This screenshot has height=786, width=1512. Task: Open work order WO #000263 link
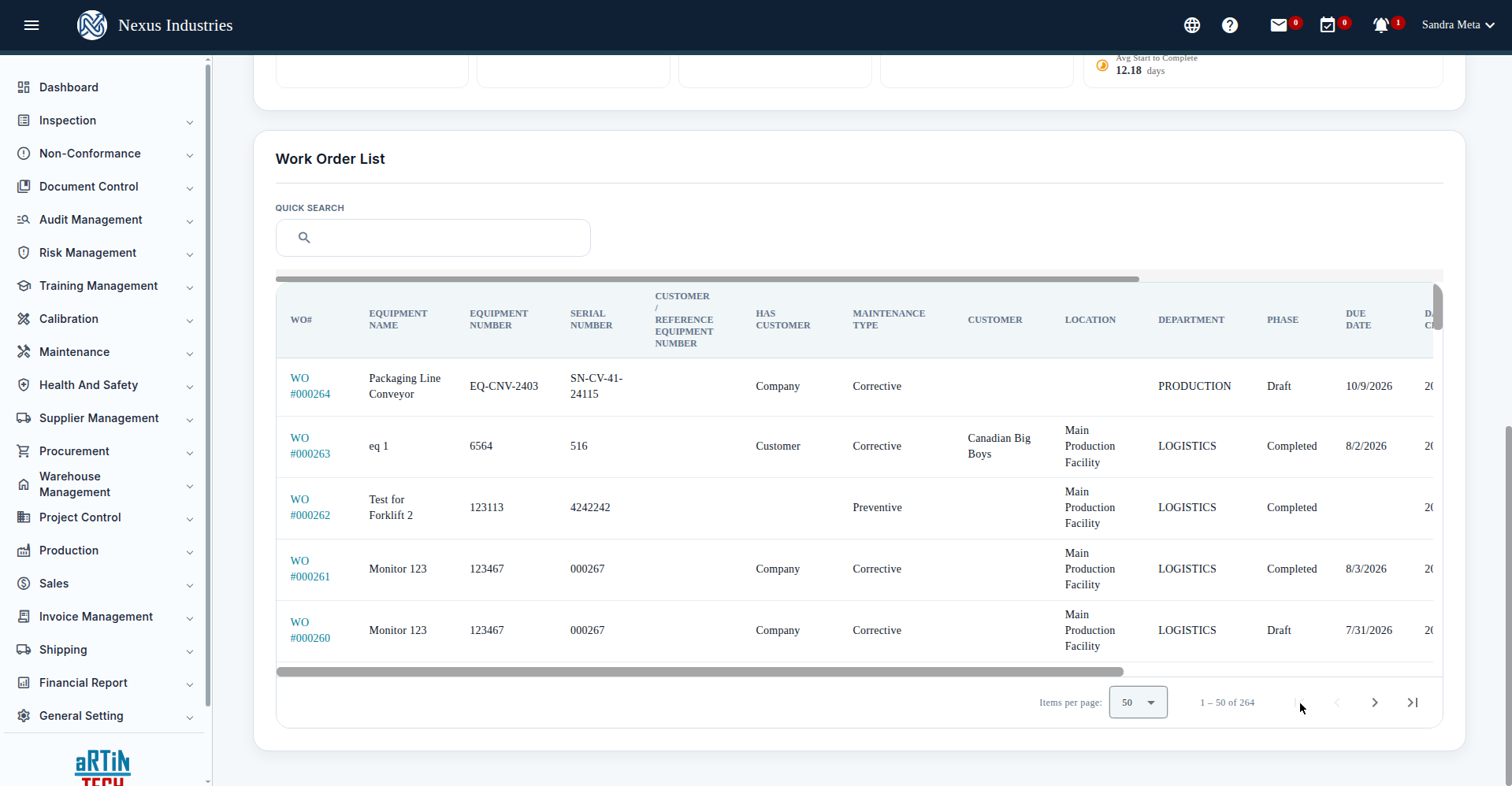310,446
